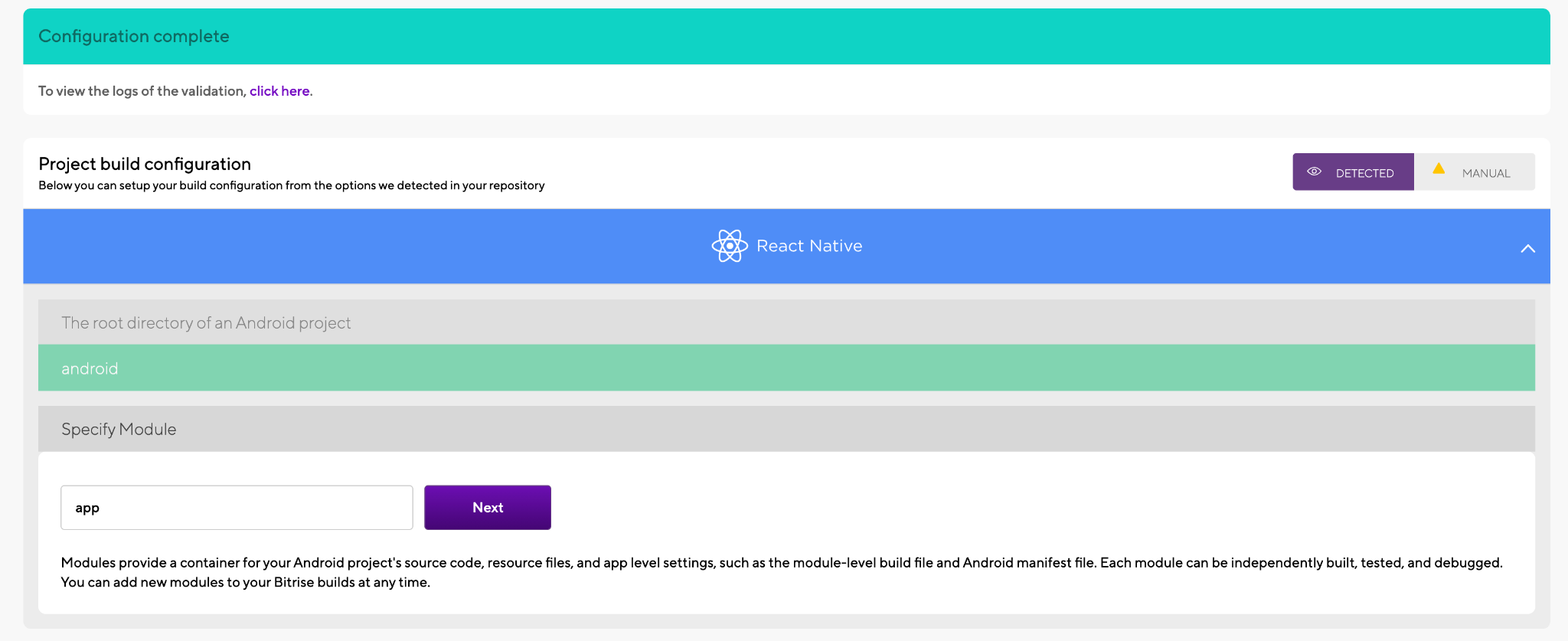Click the 'Project build configuration' heading

pos(145,164)
